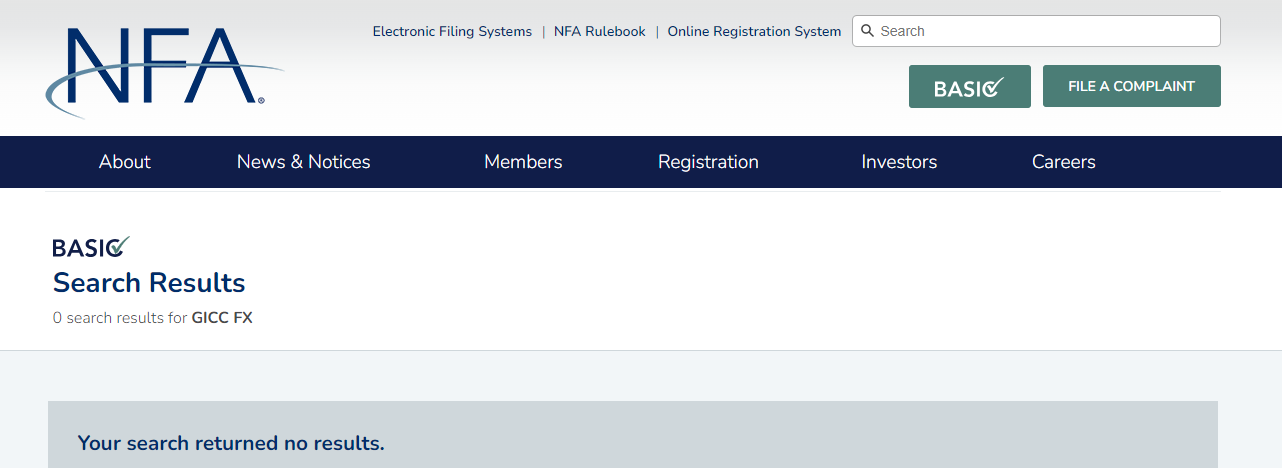Click the BASIC logo above Search Results
Image resolution: width=1282 pixels, height=468 pixels.
tap(91, 247)
